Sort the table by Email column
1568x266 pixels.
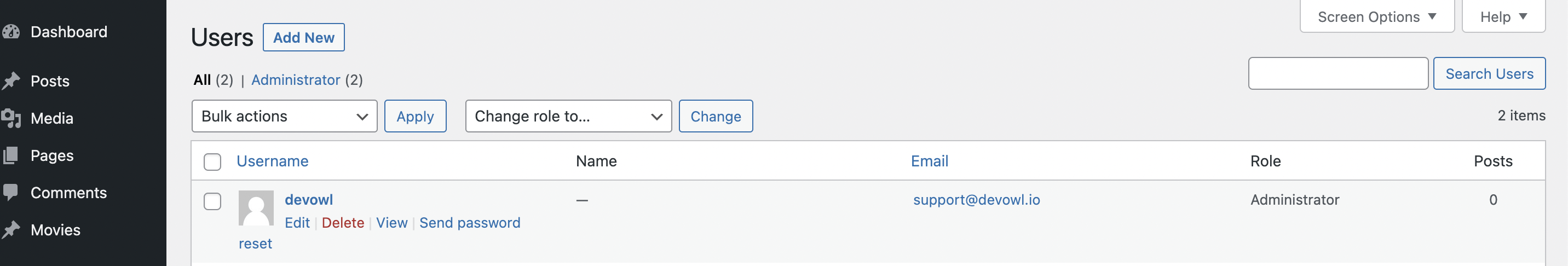929,161
